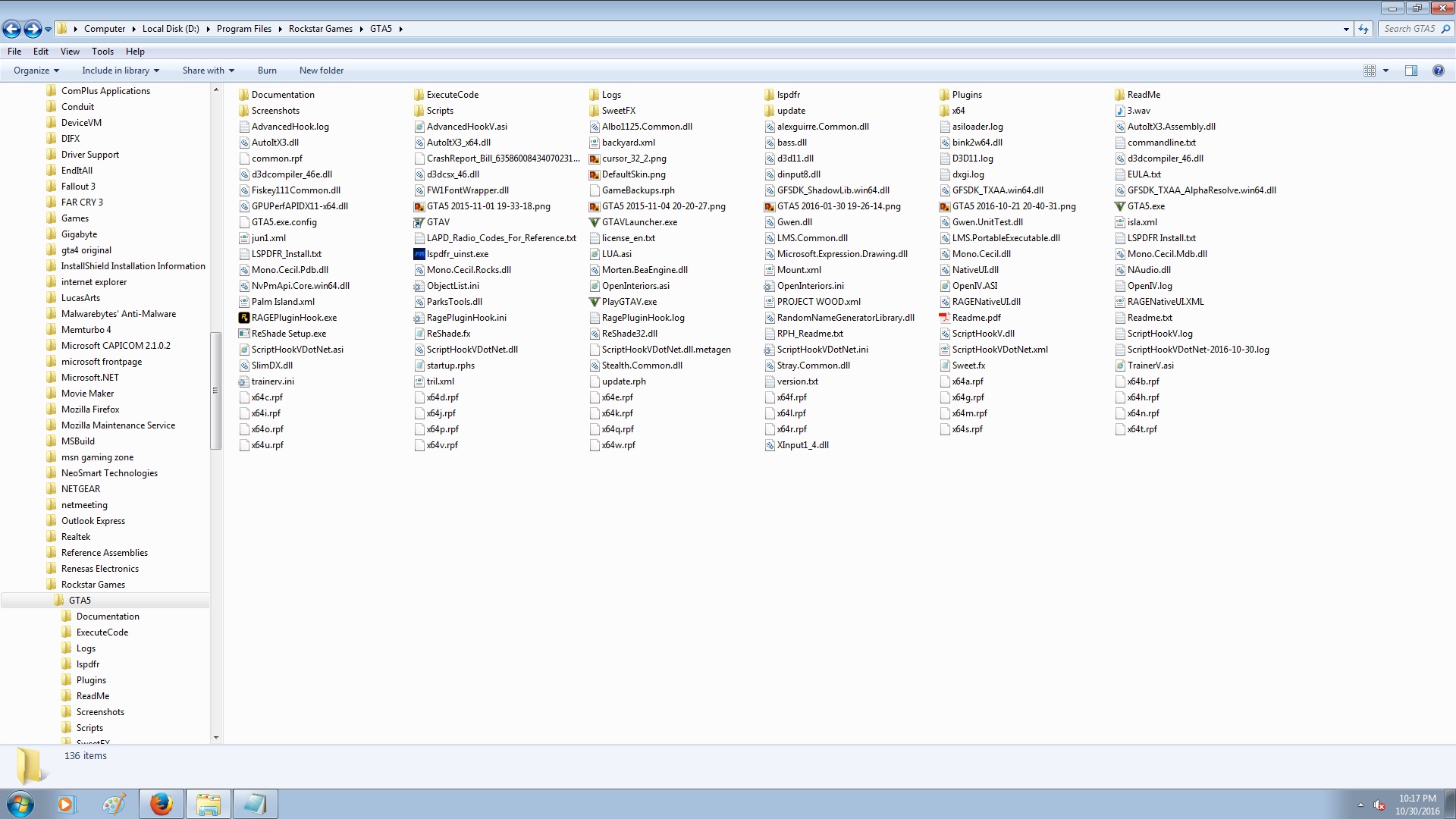Click the Forward navigation arrow

32,29
